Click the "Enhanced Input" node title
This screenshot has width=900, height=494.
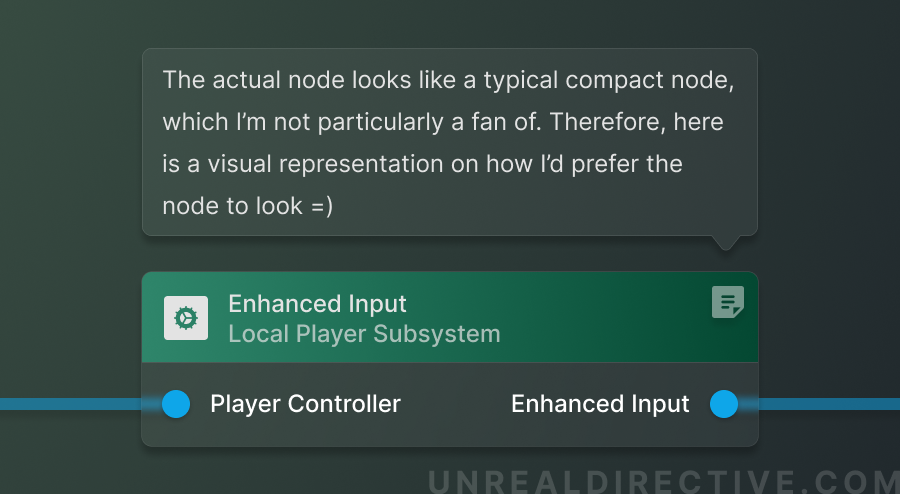(317, 304)
